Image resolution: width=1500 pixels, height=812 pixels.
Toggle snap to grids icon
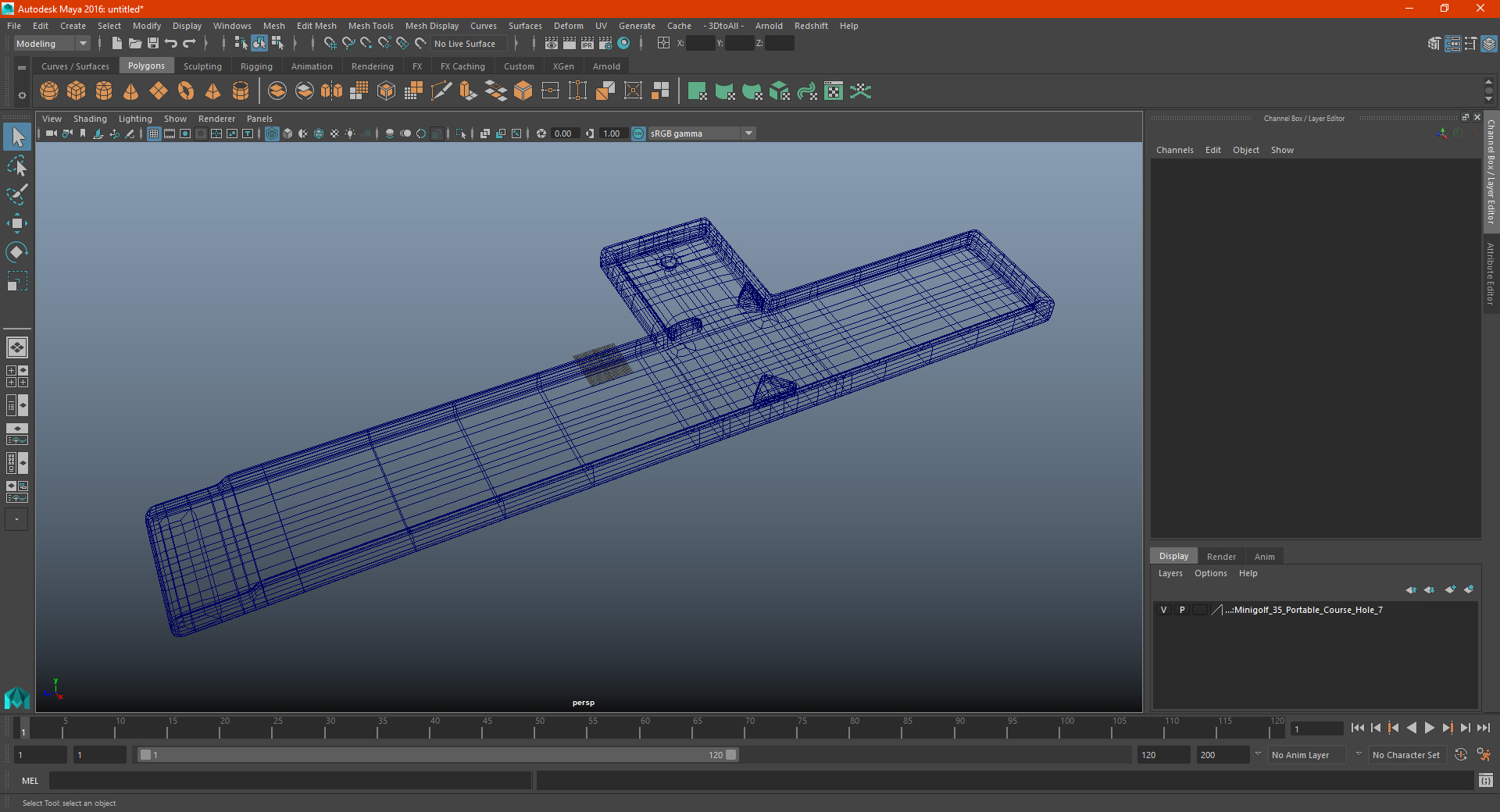coord(330,44)
